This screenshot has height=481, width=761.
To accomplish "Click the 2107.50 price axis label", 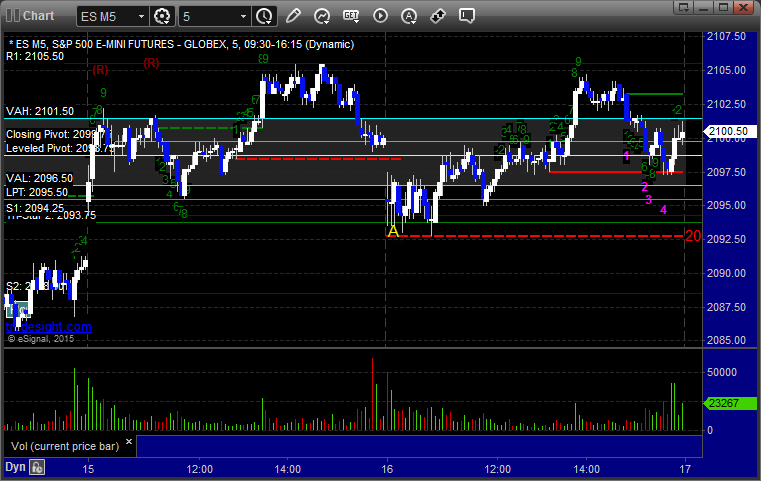I will coord(727,36).
